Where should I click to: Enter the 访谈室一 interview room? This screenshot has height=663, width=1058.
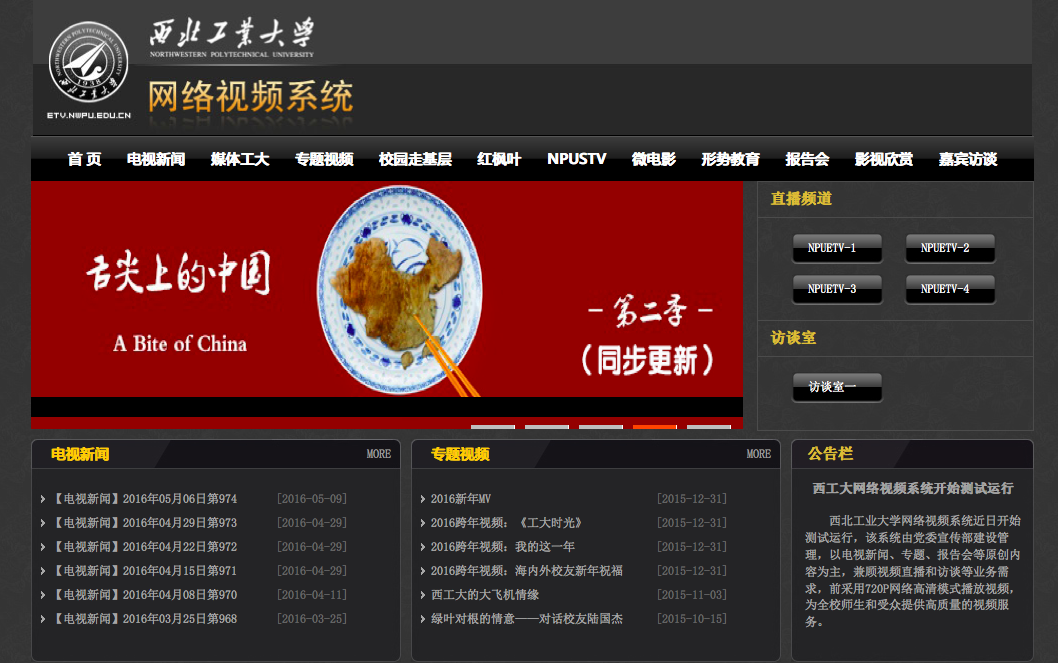837,387
